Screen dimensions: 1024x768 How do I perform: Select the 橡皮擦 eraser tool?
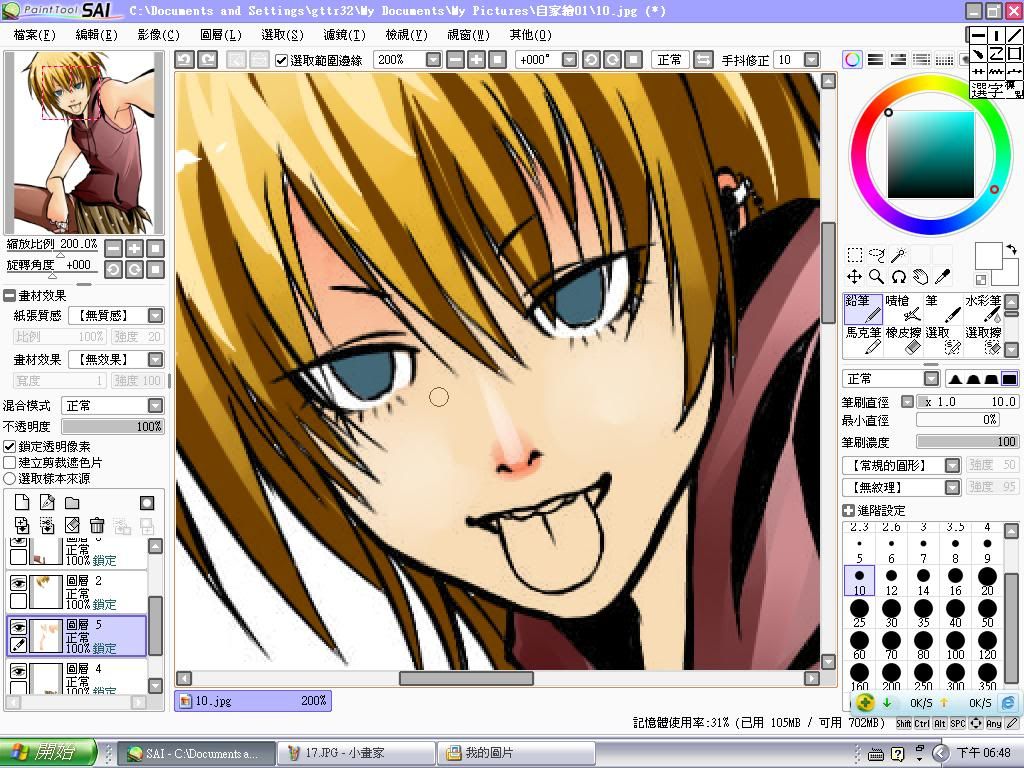point(903,341)
